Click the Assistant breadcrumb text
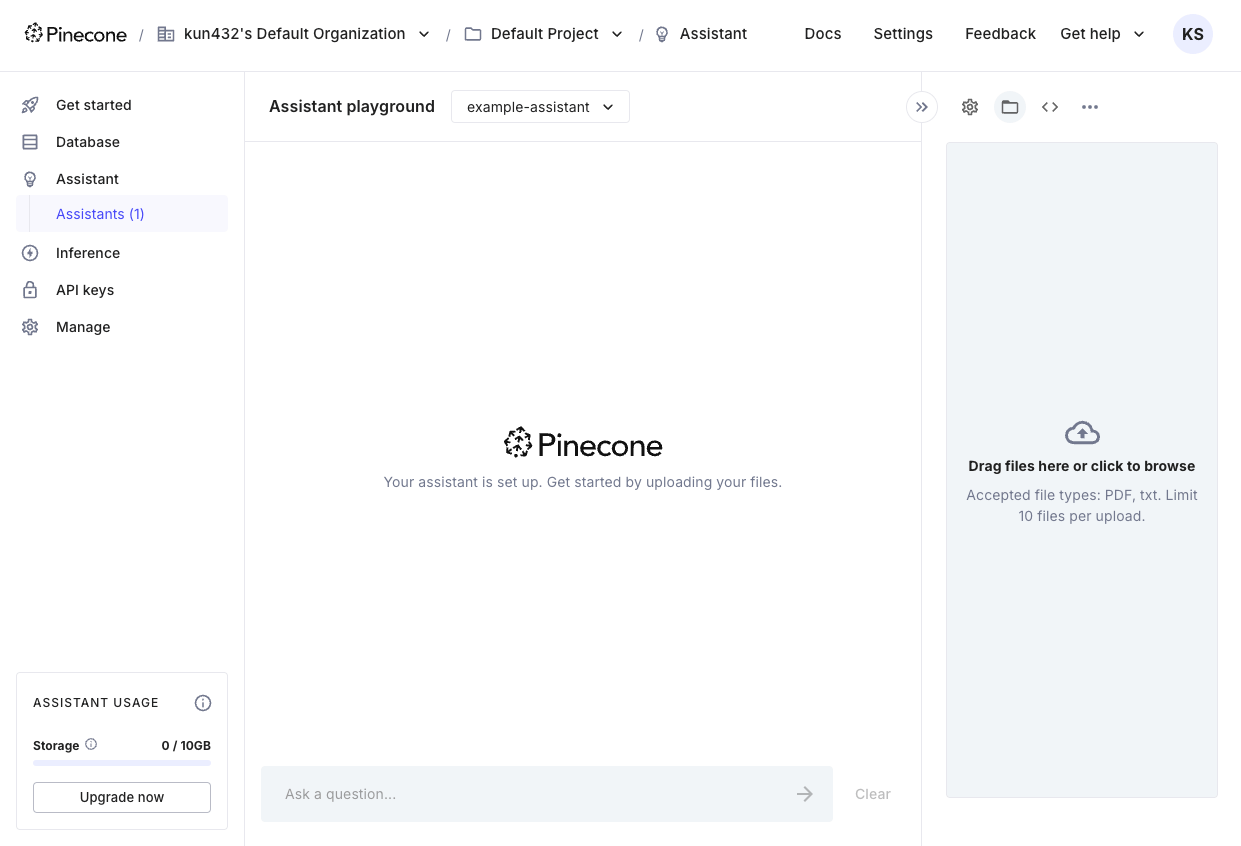This screenshot has width=1241, height=846. click(713, 34)
